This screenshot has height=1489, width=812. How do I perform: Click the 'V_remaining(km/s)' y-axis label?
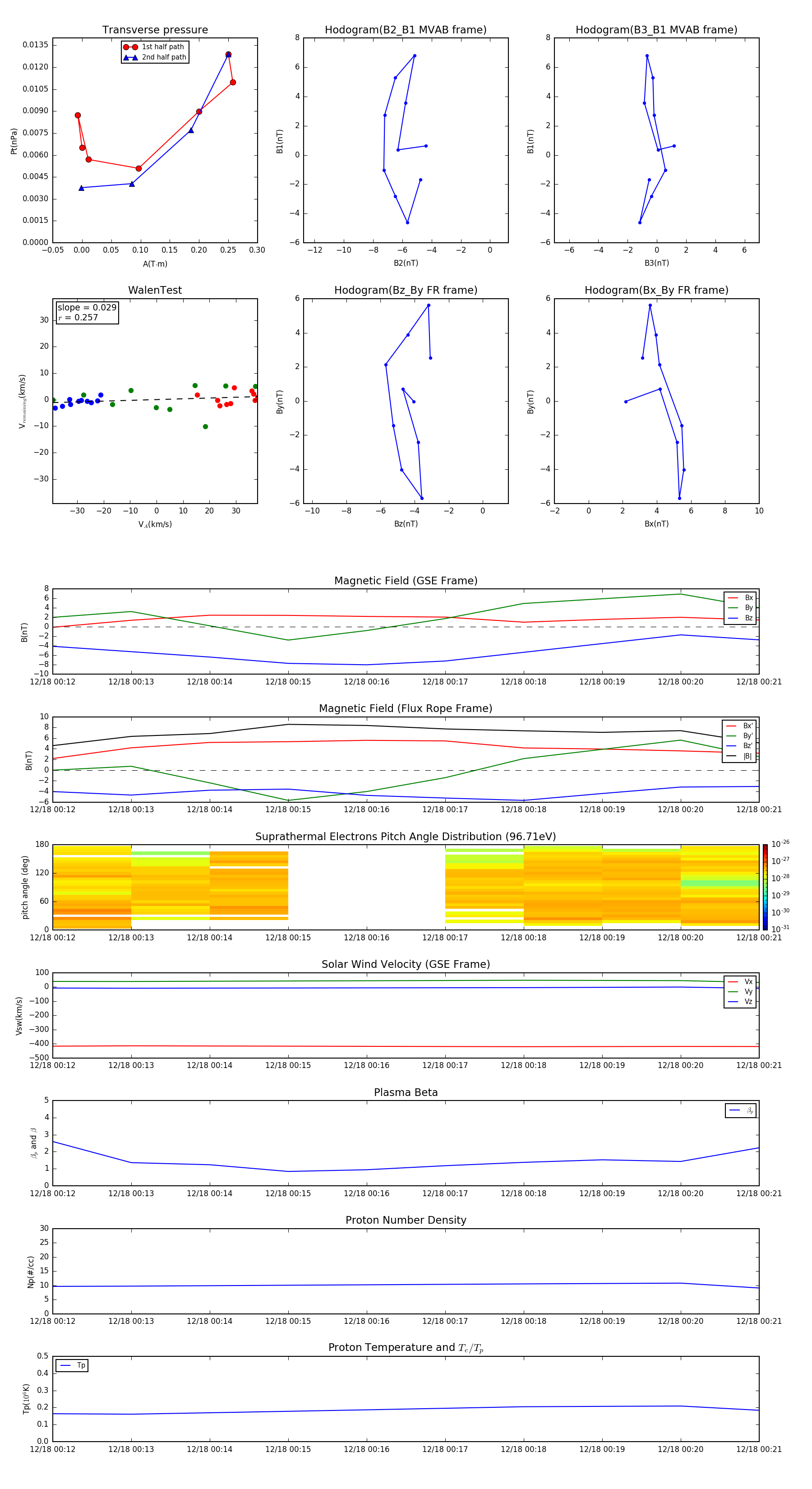tap(22, 401)
